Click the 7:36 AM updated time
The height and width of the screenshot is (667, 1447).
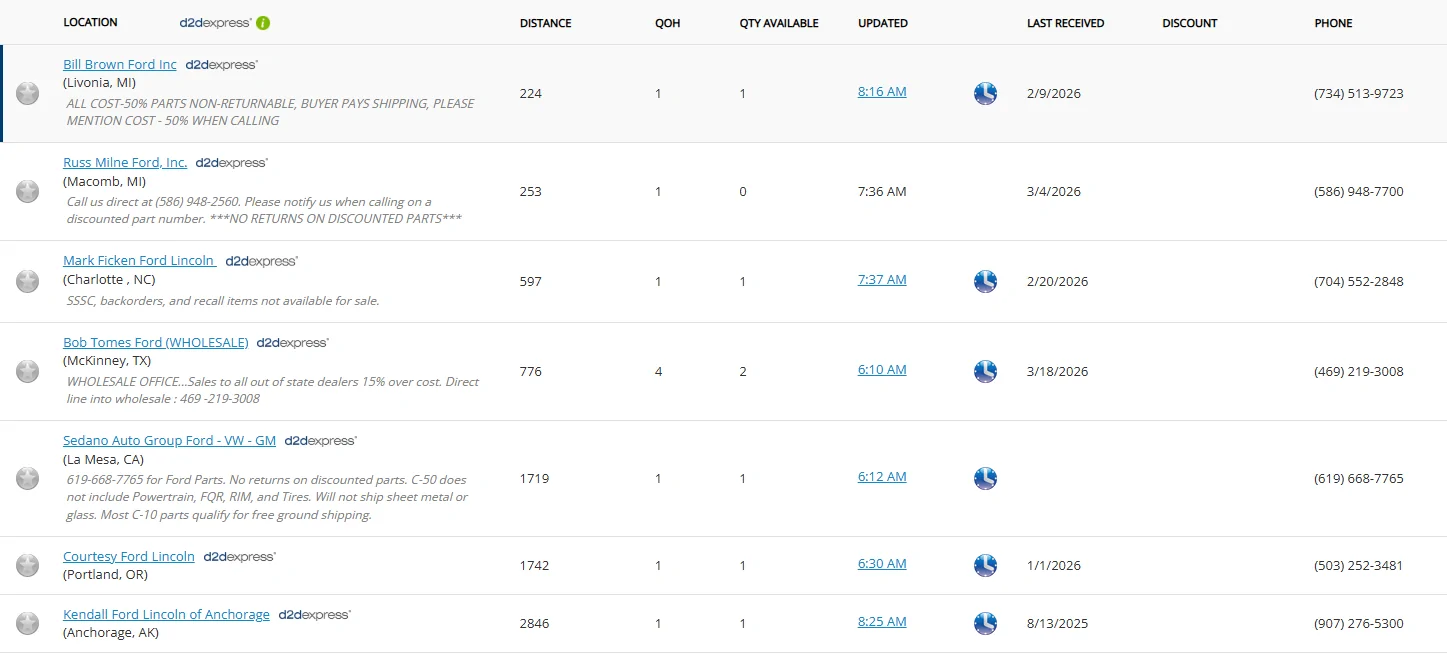coord(882,192)
